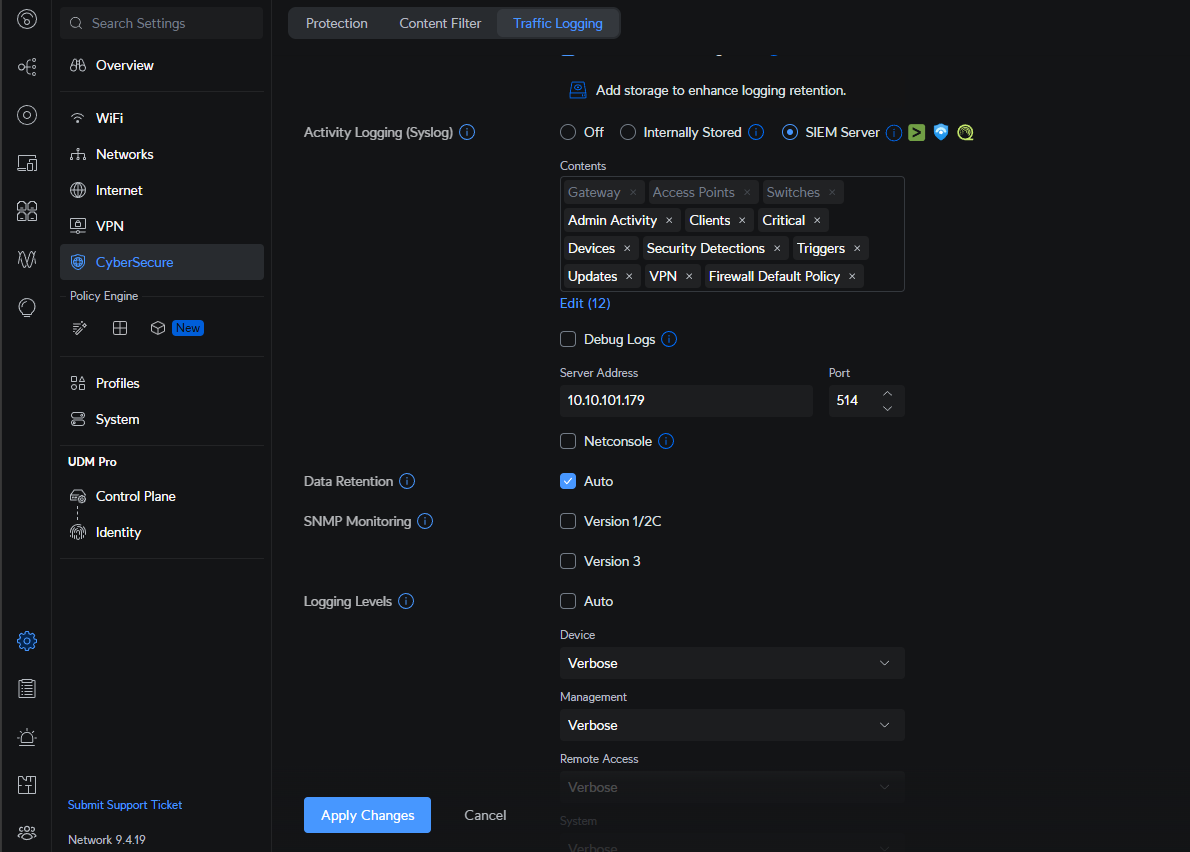Open the target-shaped icon in left rail

point(27,115)
